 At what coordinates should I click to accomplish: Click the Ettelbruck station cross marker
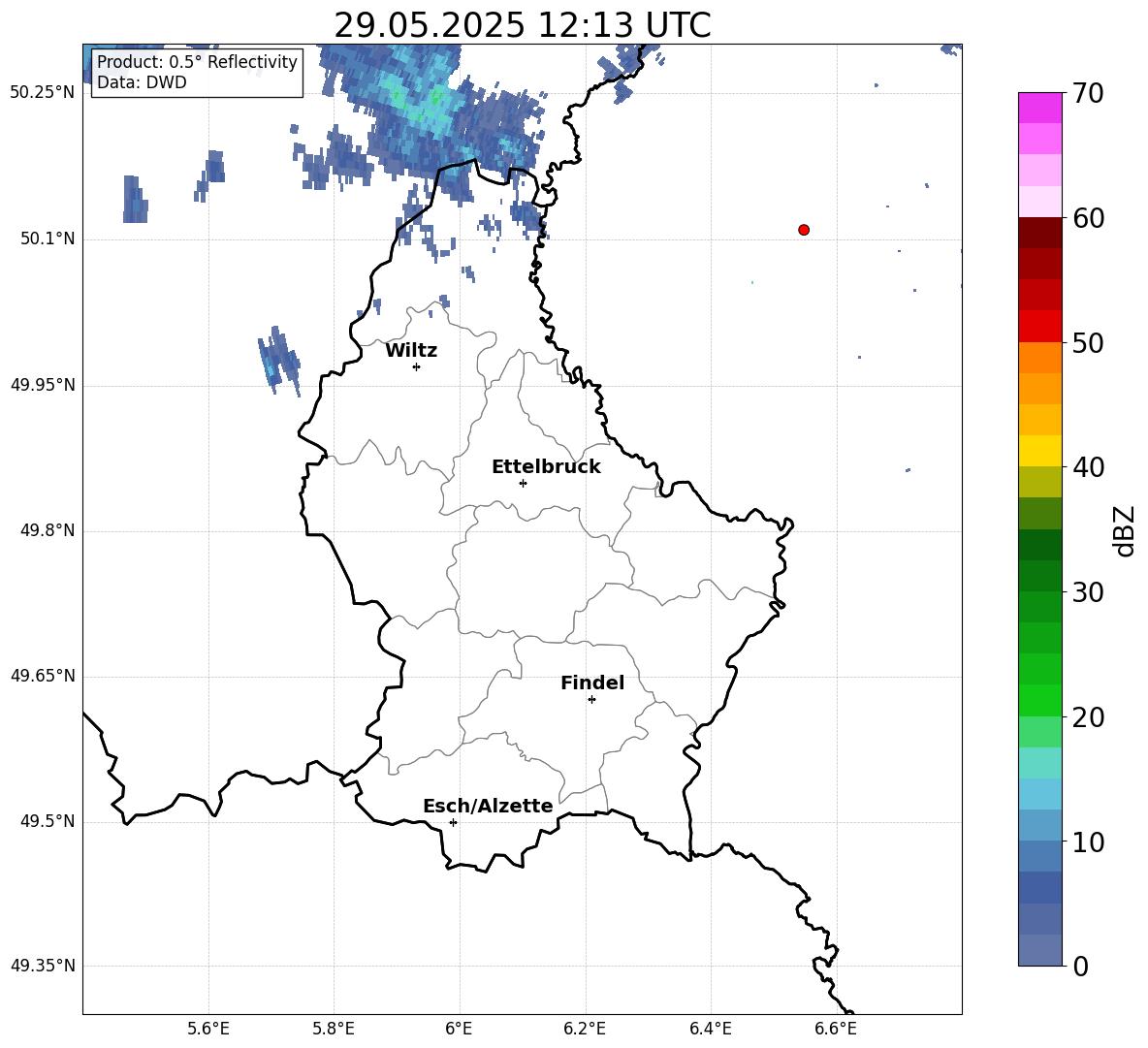(x=523, y=483)
